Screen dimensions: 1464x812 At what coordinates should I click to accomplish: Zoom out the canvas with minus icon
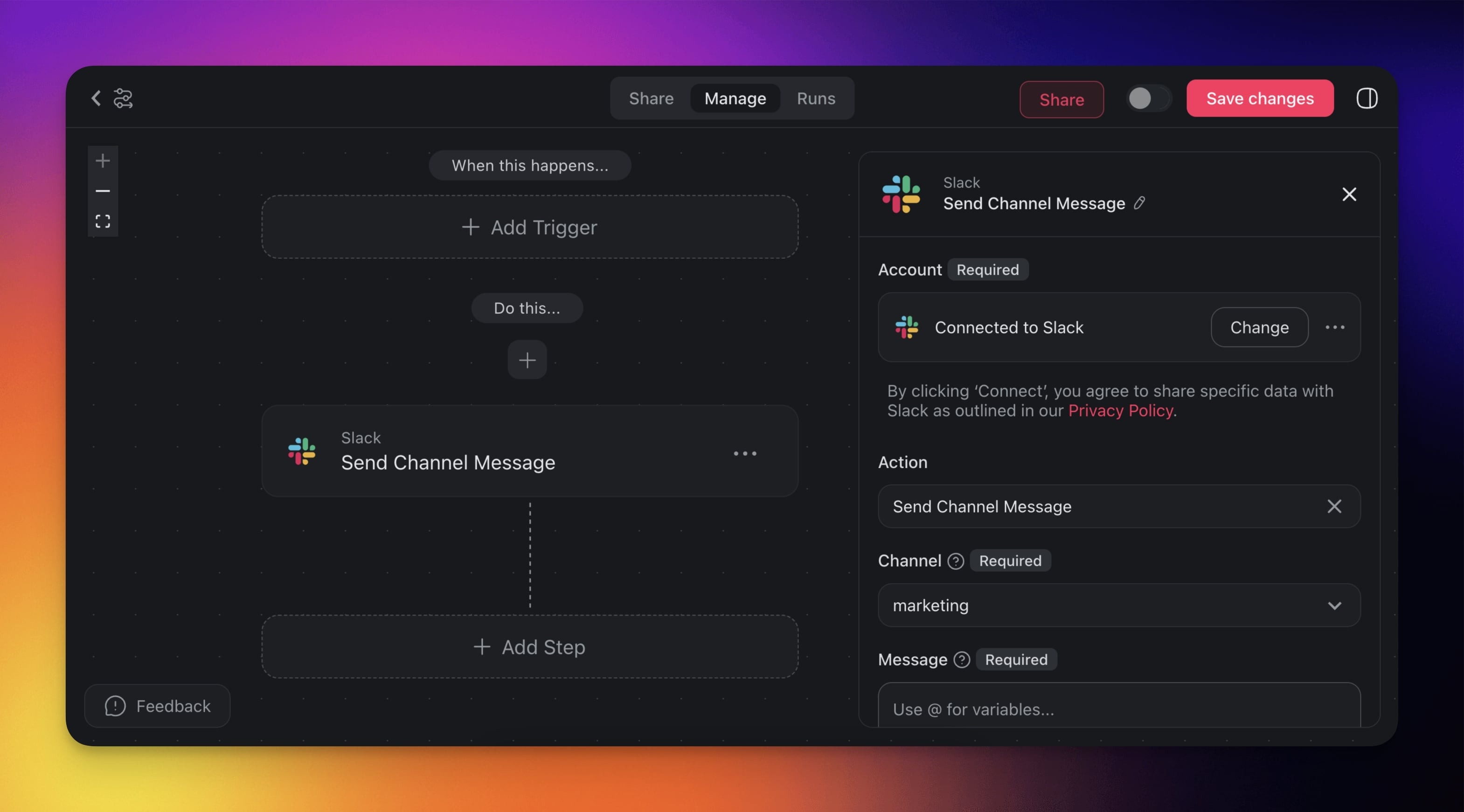click(103, 191)
